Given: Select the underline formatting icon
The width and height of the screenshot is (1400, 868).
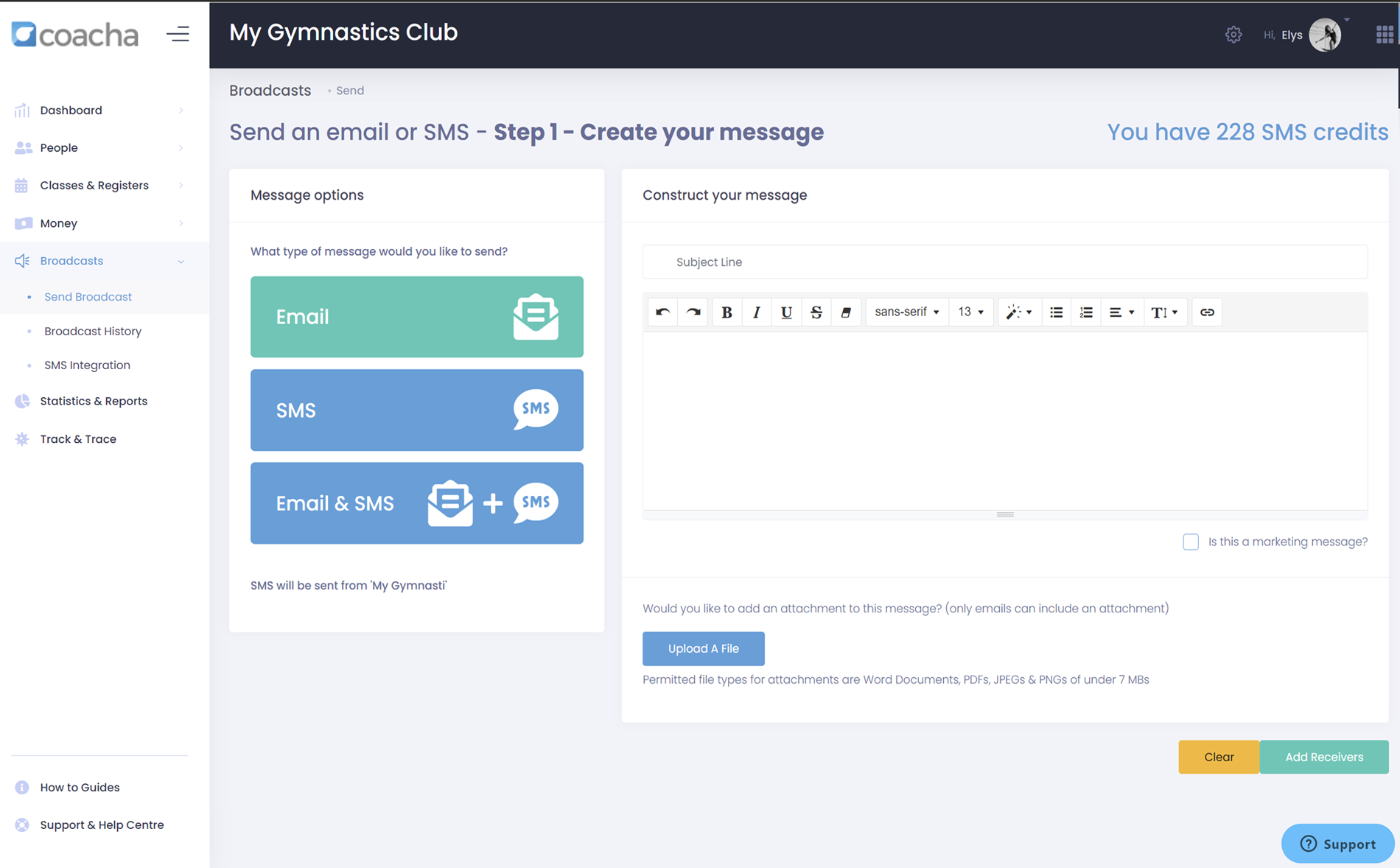Looking at the screenshot, I should coord(785,312).
